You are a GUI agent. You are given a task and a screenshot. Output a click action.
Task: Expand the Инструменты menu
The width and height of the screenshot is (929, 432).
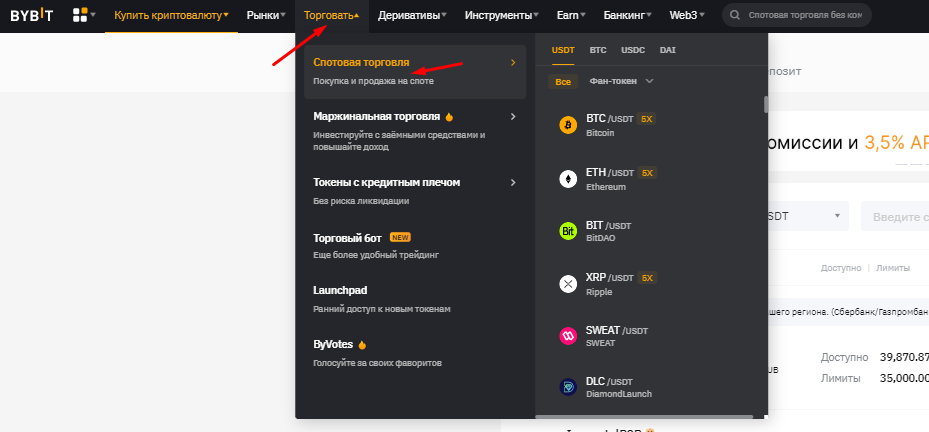tap(502, 15)
